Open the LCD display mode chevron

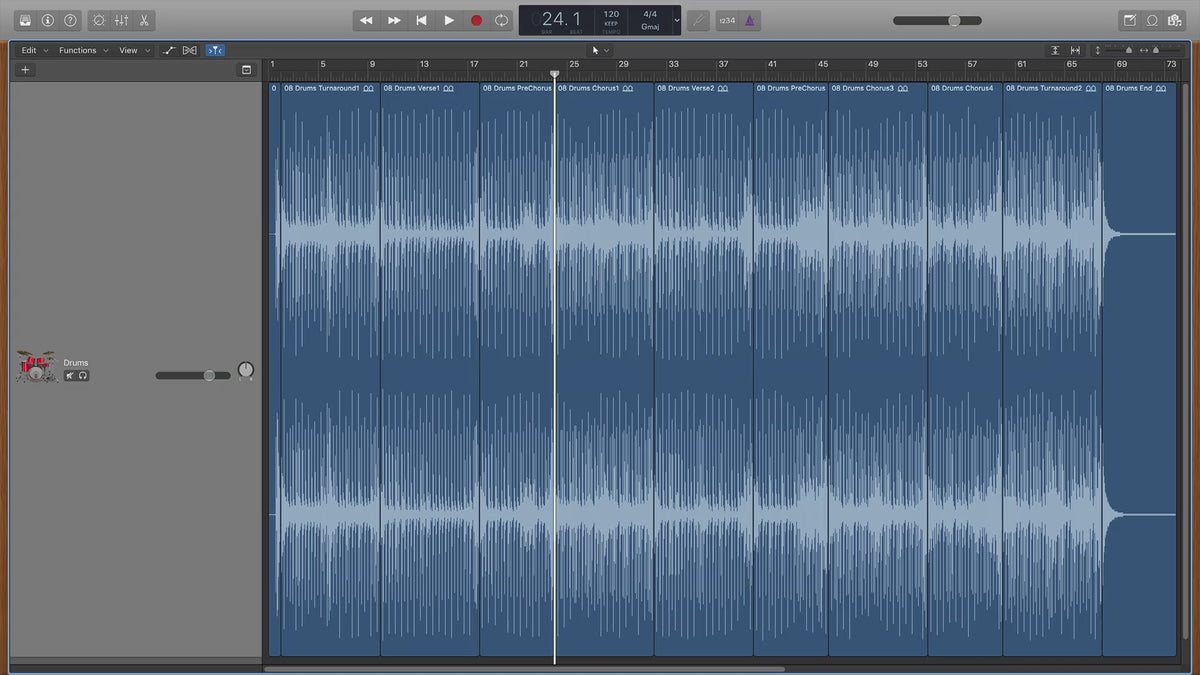pyautogui.click(x=677, y=20)
